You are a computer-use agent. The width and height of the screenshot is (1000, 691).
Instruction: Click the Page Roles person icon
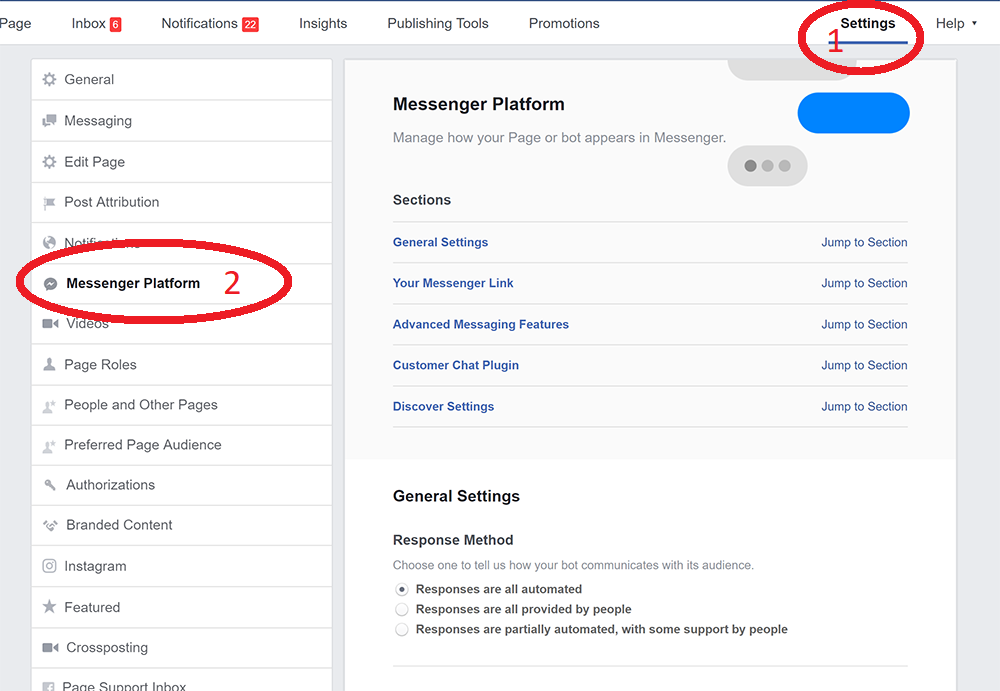coord(50,364)
